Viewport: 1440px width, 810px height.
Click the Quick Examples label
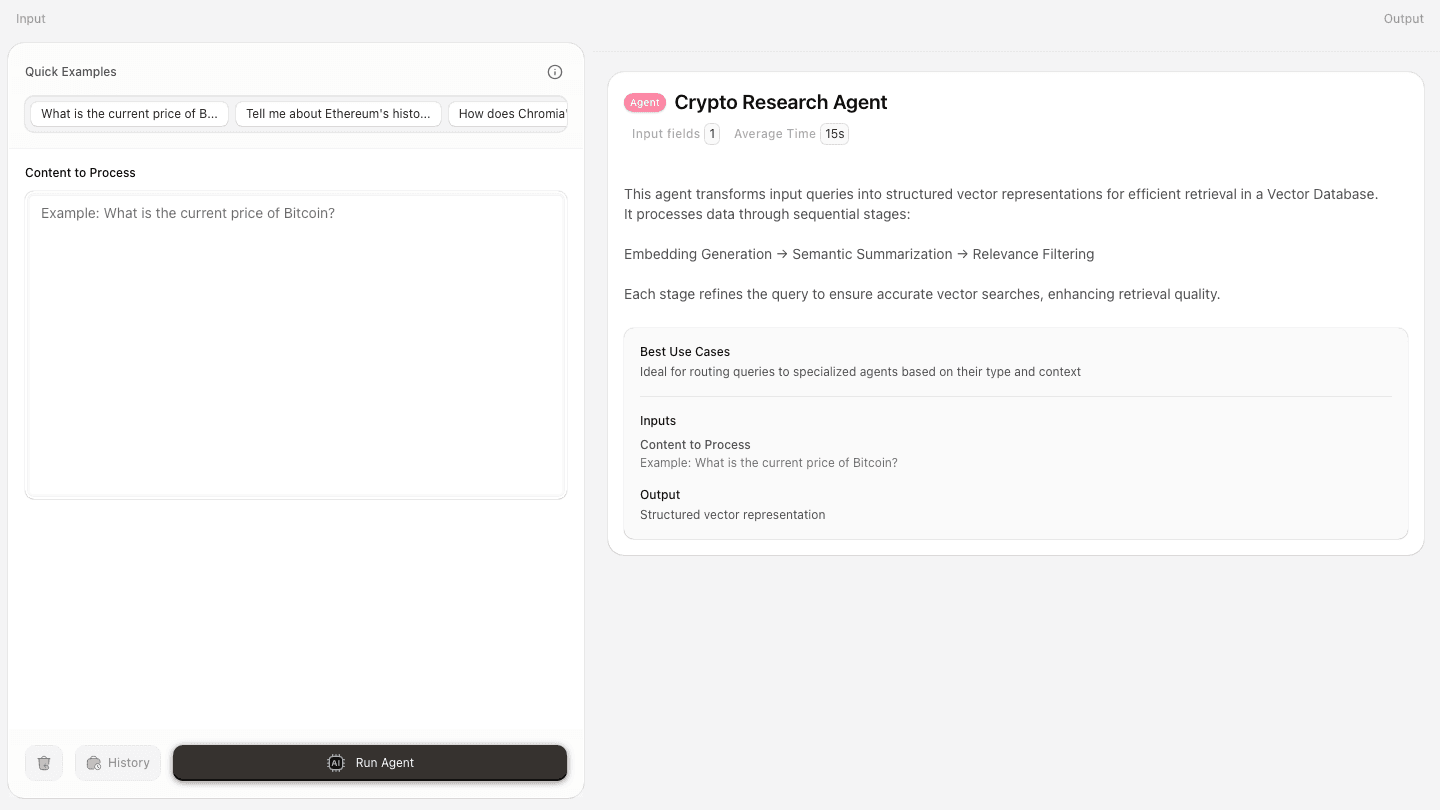71,72
